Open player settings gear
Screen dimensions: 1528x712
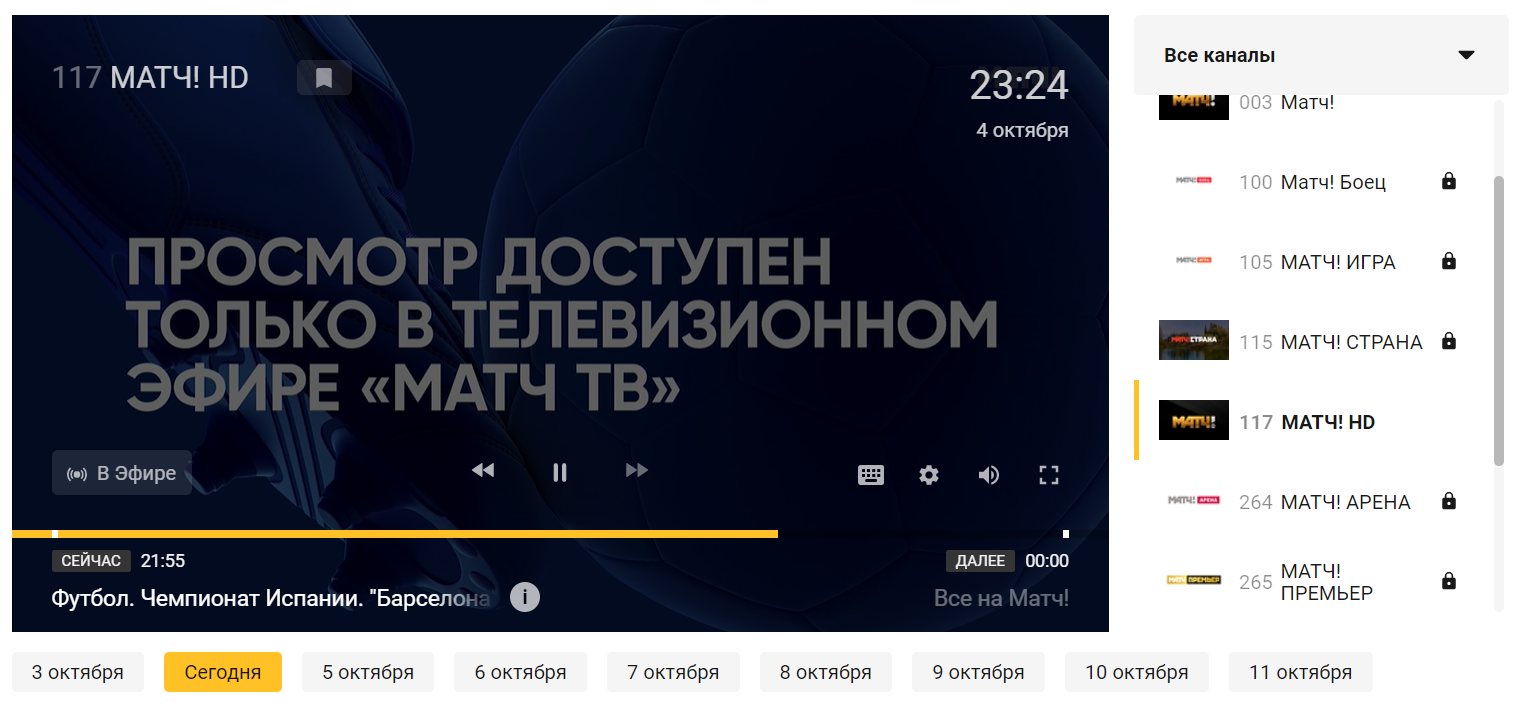click(x=929, y=475)
